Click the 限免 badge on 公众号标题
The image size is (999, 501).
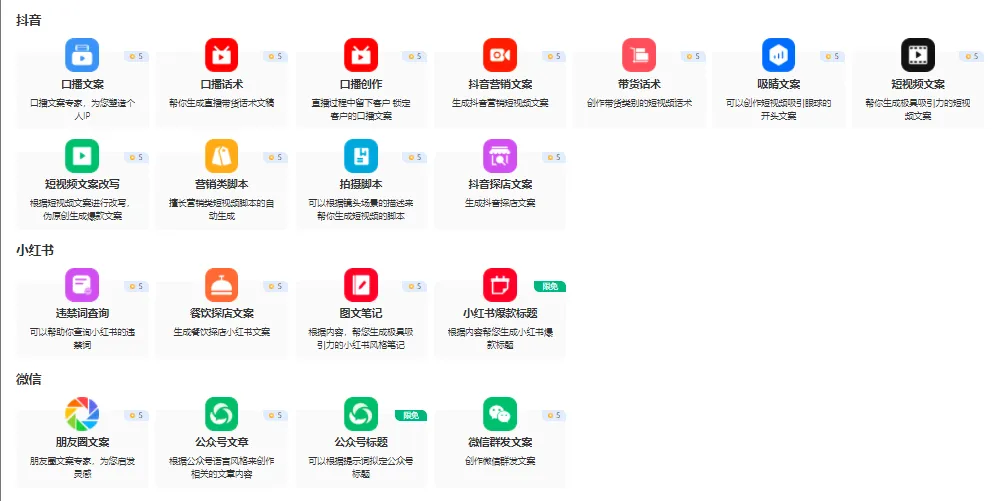(x=411, y=416)
